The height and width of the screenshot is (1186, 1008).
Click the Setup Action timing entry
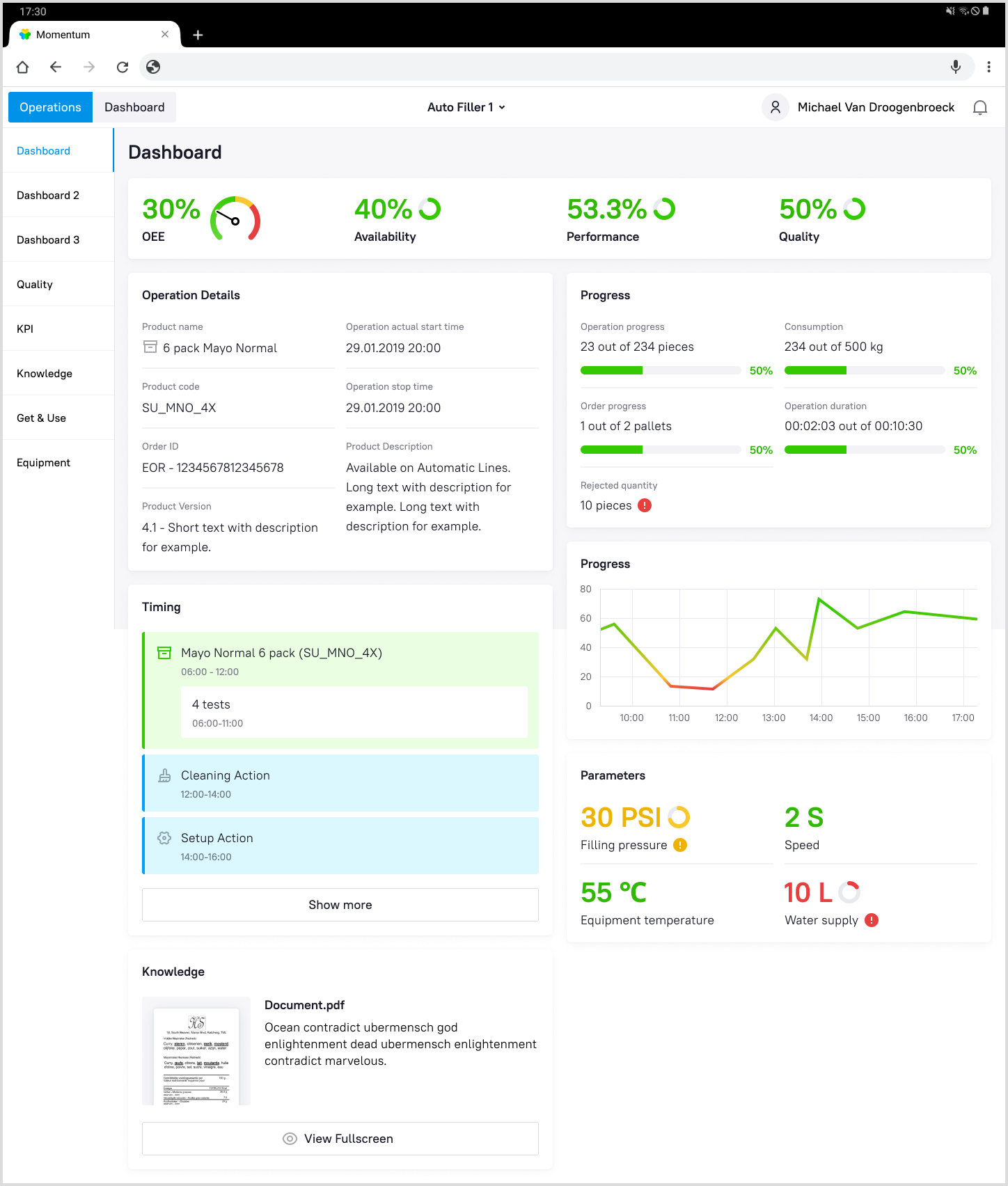pyautogui.click(x=340, y=846)
